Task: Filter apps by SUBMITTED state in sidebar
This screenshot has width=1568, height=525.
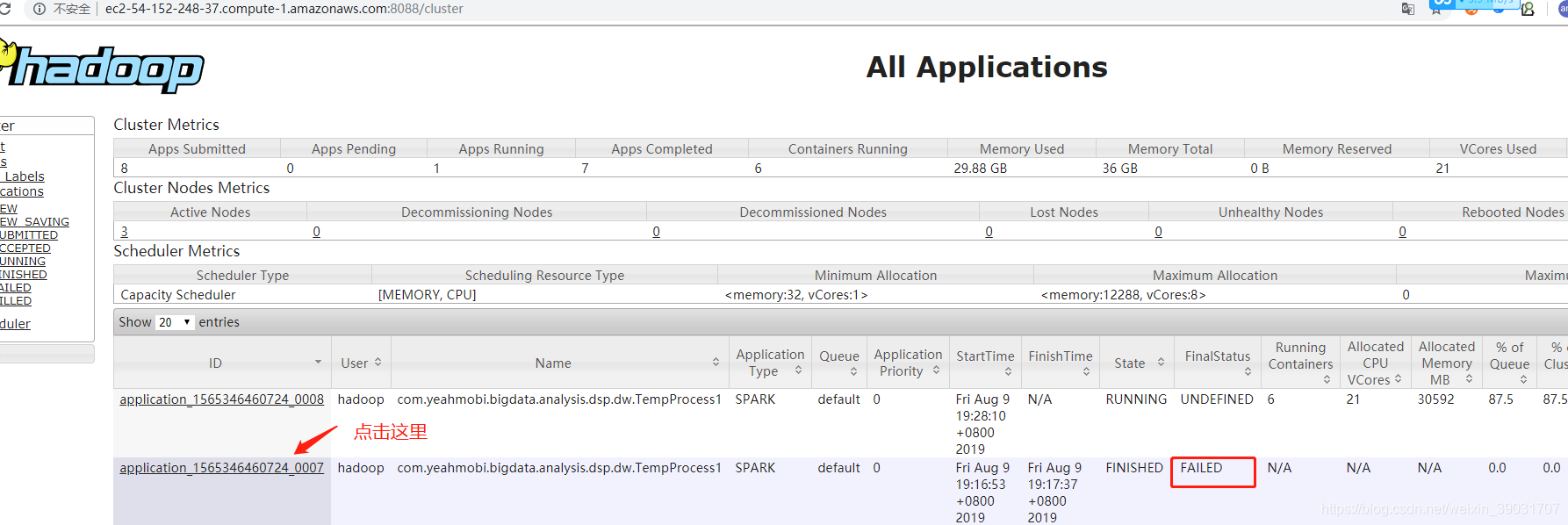Action: (x=29, y=235)
